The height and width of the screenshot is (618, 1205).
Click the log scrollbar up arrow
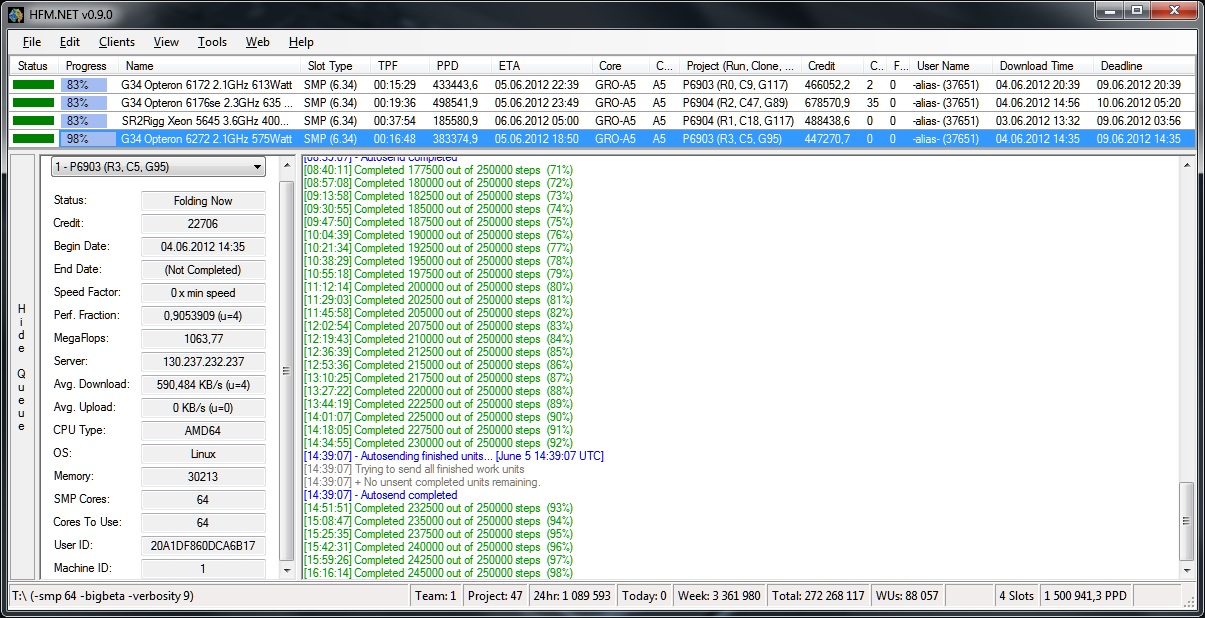pyautogui.click(x=1186, y=164)
